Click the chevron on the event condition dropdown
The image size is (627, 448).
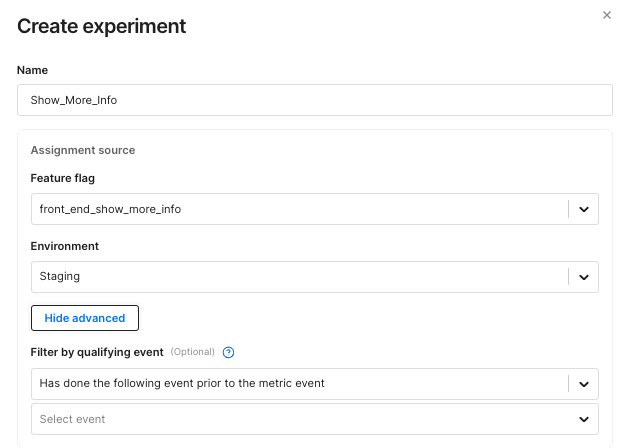(x=584, y=383)
